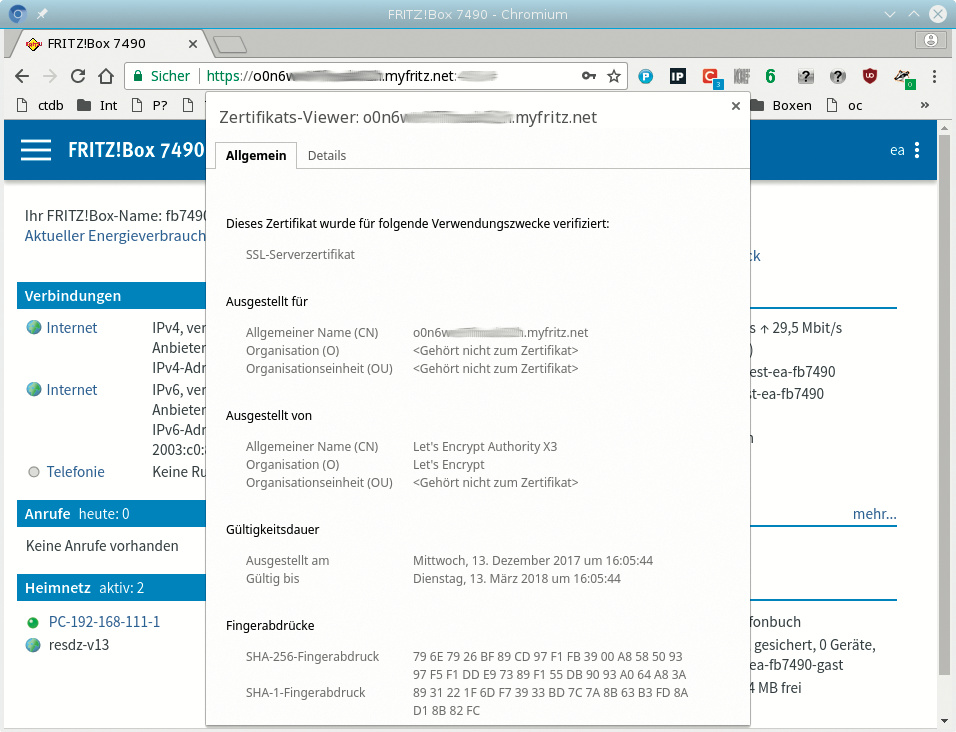956x732 pixels.
Task: Close the Zertifikats-Viewer dialog
Action: coord(736,105)
